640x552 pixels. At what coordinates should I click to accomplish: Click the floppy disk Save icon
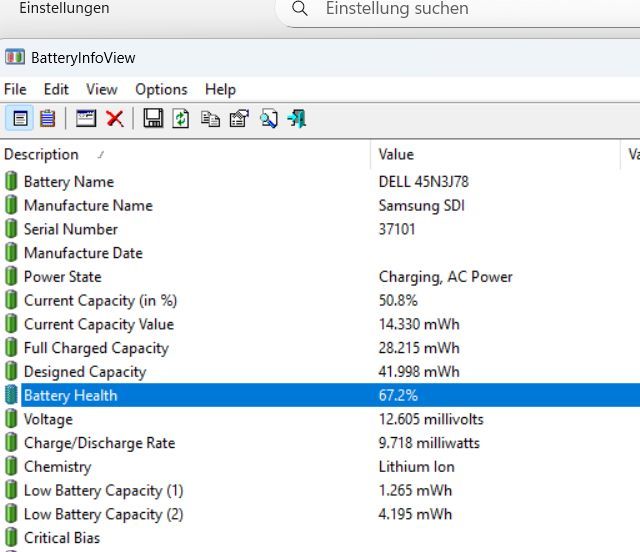pos(153,119)
